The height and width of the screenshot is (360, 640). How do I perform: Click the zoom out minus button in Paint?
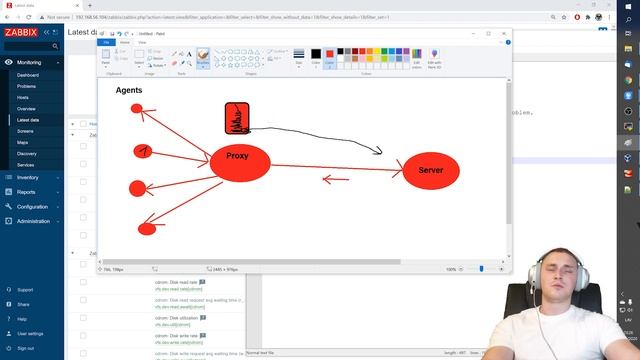coord(461,269)
